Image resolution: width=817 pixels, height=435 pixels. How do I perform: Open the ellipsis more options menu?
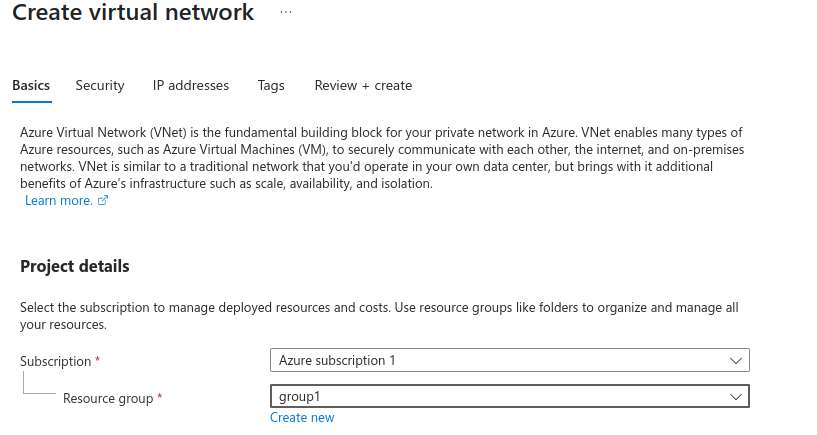click(x=286, y=13)
